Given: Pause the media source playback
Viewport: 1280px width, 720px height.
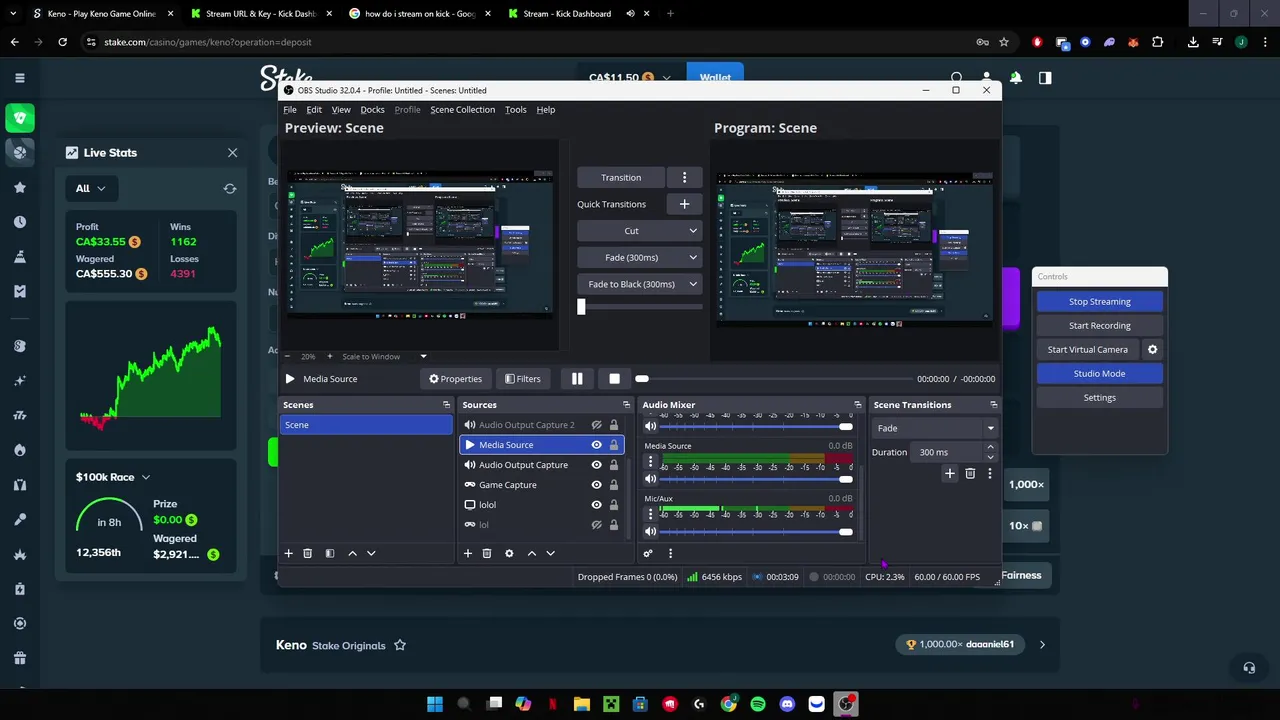Looking at the screenshot, I should click(x=577, y=379).
